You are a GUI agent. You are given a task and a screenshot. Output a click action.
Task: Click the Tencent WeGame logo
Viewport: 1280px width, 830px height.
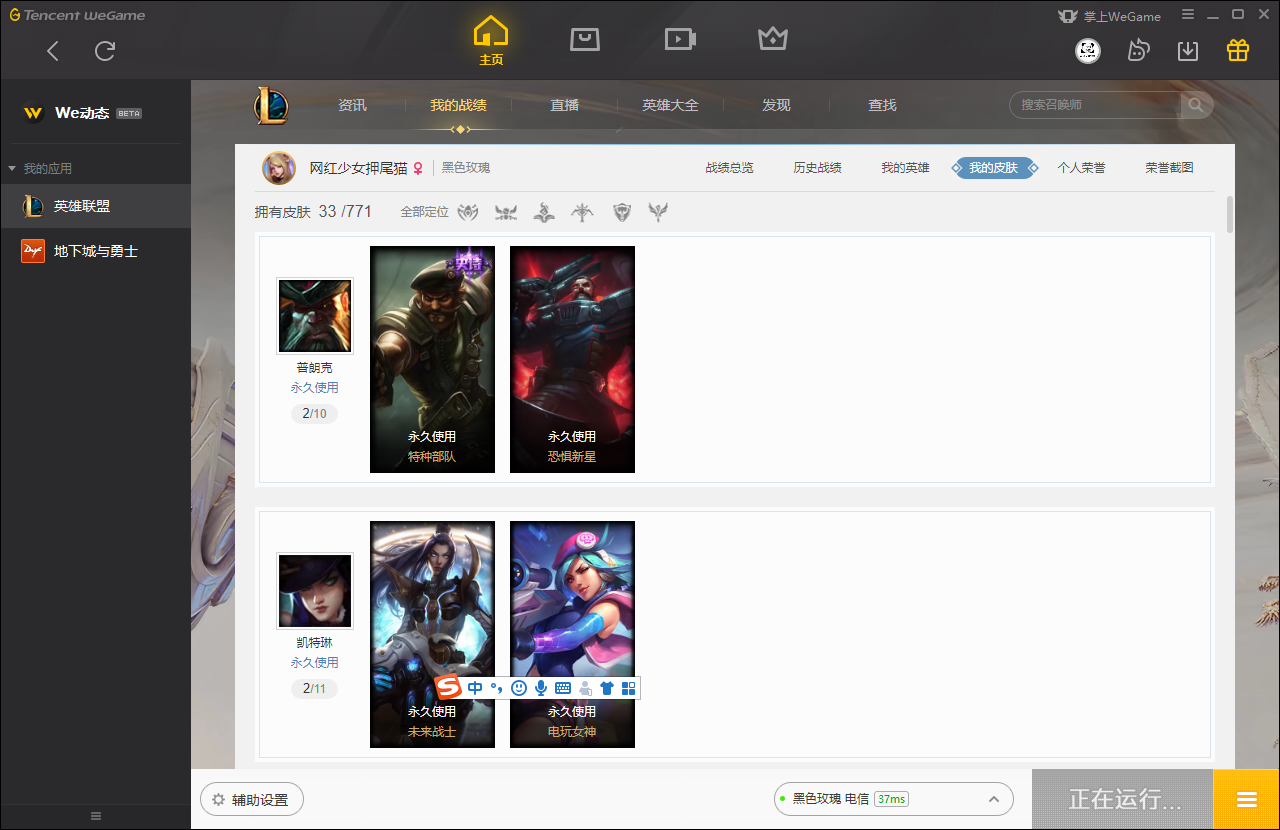point(77,15)
